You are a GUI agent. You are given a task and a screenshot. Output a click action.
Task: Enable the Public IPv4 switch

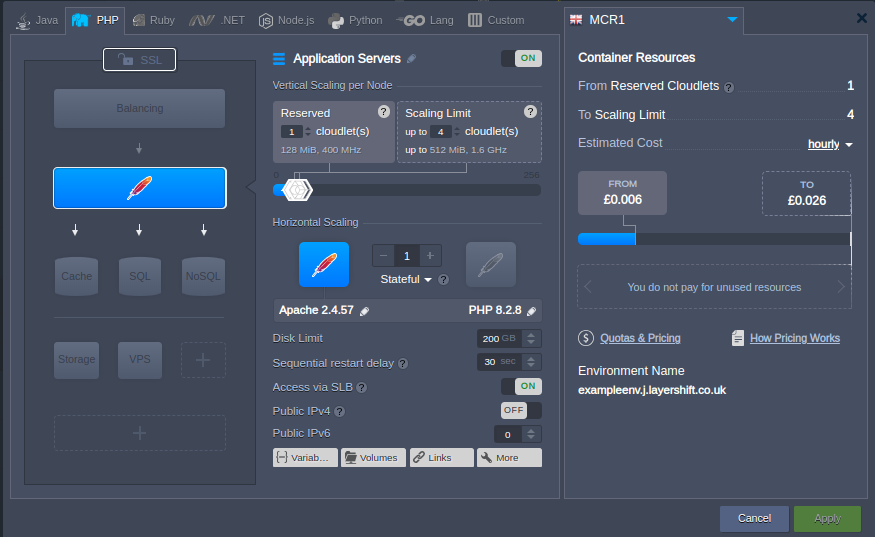pos(521,410)
